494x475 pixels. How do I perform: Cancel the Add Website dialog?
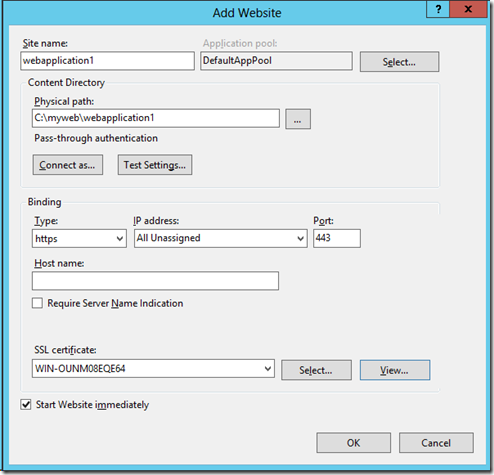point(436,443)
